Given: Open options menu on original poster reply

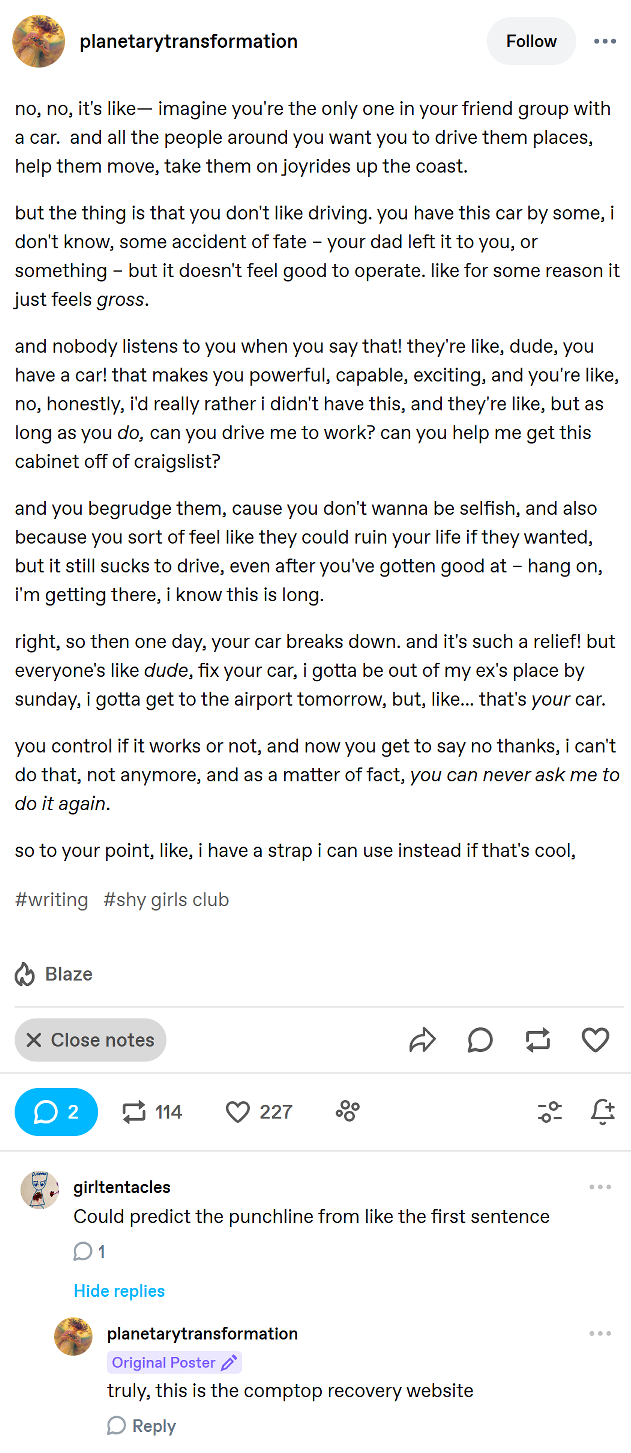Looking at the screenshot, I should 600,1333.
